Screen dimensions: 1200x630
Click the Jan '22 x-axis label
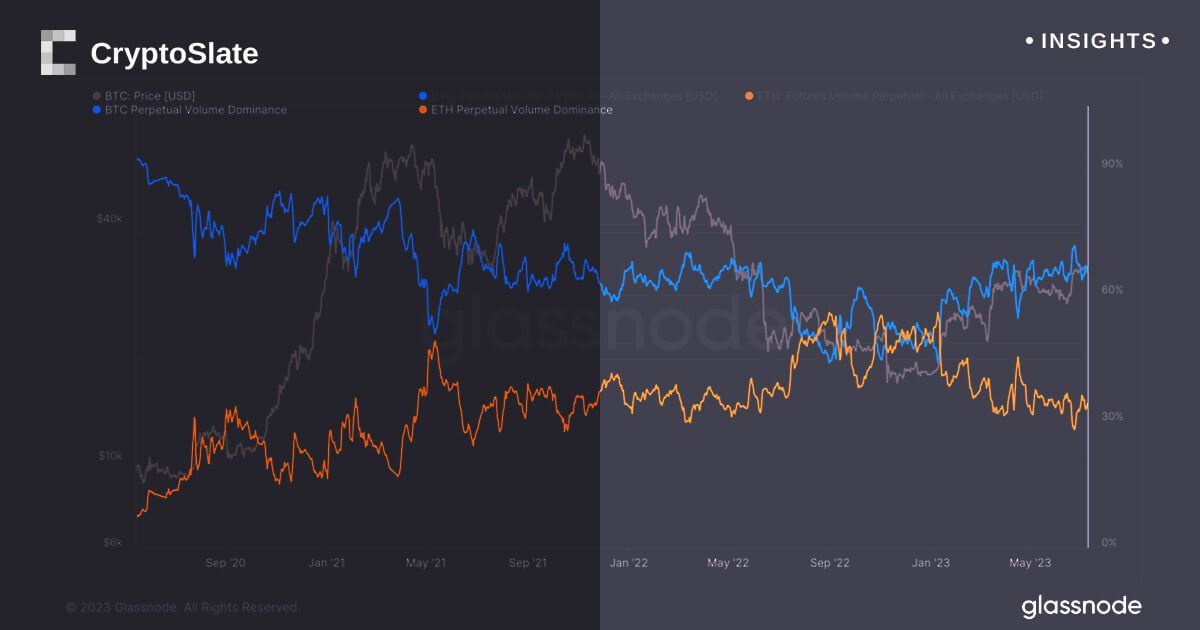[x=628, y=563]
